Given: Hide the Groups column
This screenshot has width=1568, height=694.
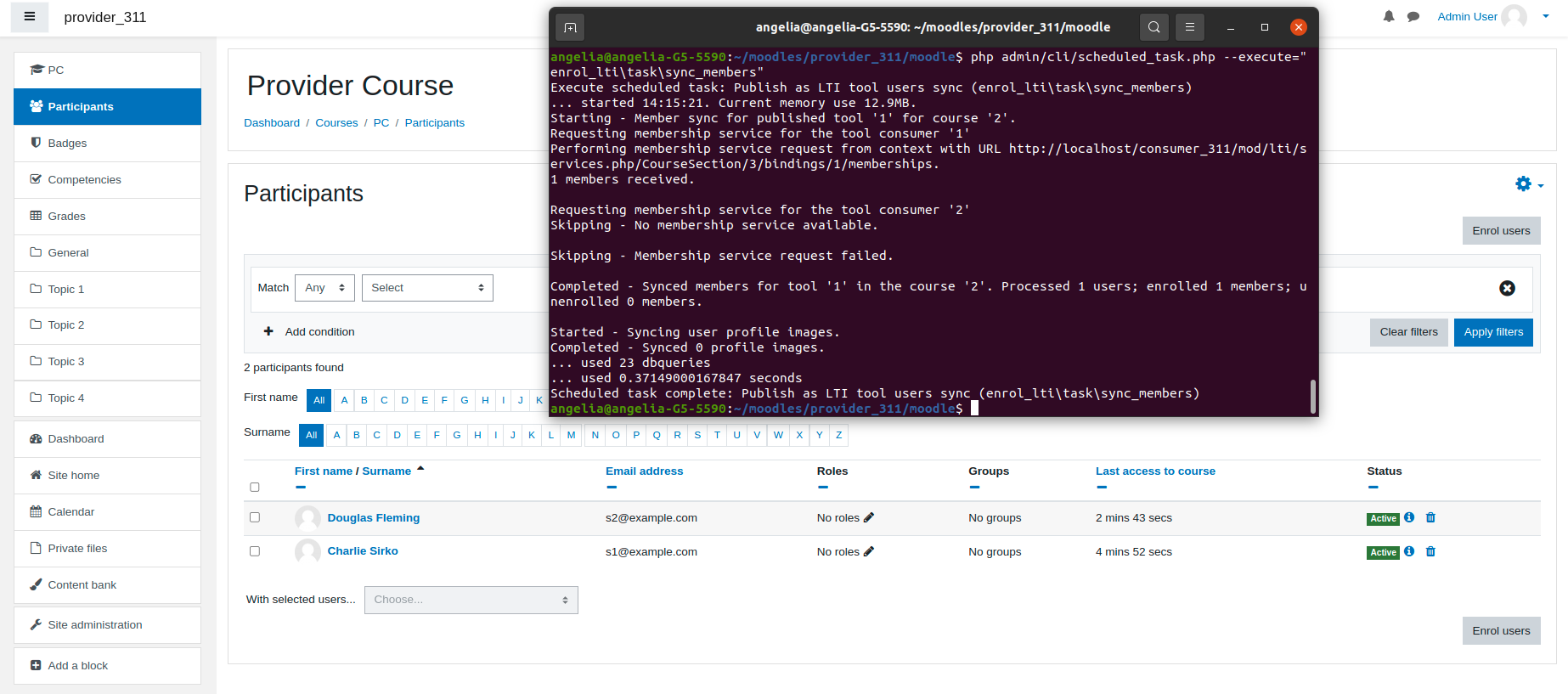Looking at the screenshot, I should (x=974, y=487).
